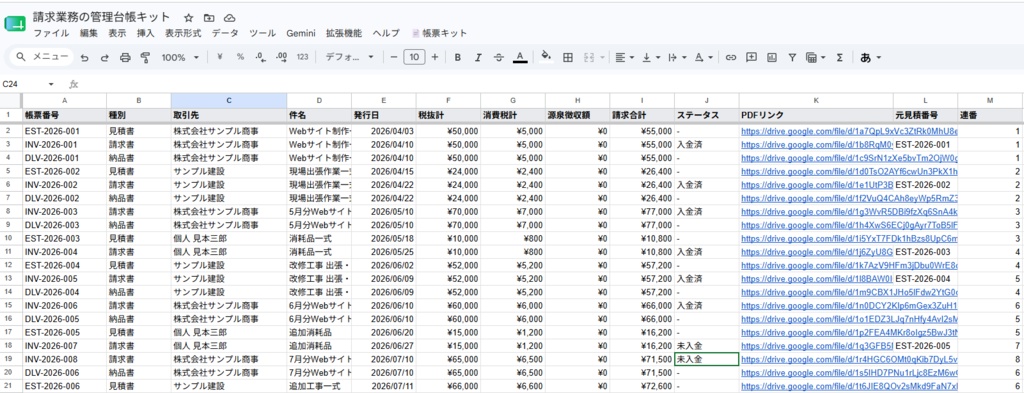
Task: Open the text color picker
Action: click(520, 57)
